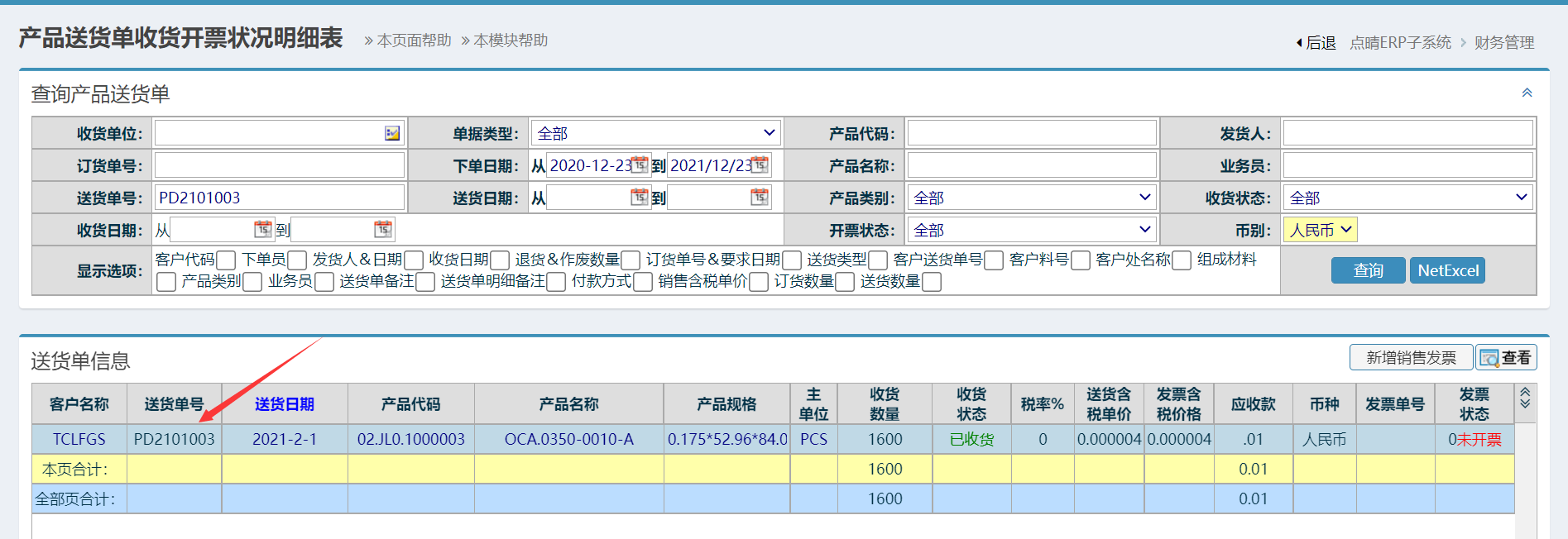Image resolution: width=1568 pixels, height=539 pixels.
Task: Check the 下单员 display option checkbox
Action: [x=297, y=260]
